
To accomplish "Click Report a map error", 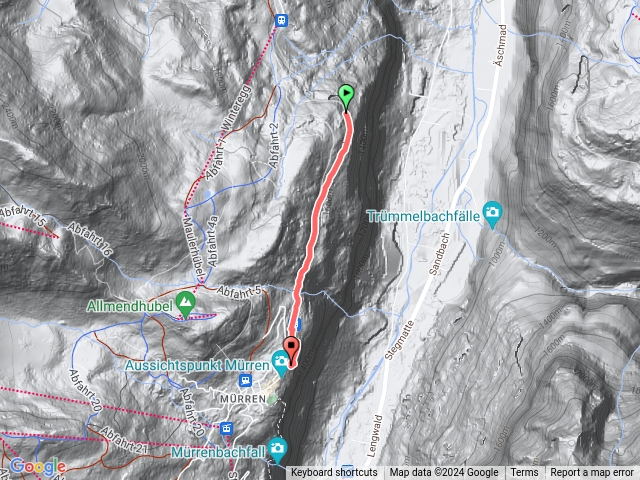I will tap(592, 473).
